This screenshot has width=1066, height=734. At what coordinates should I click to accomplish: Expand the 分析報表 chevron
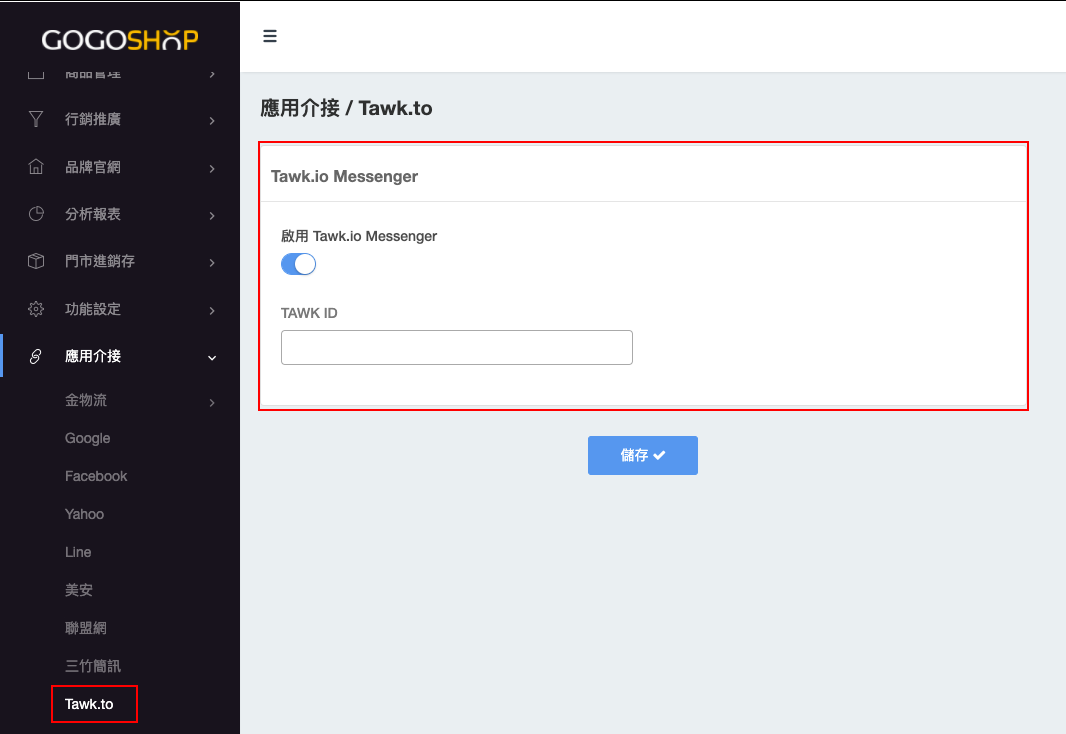pos(212,216)
